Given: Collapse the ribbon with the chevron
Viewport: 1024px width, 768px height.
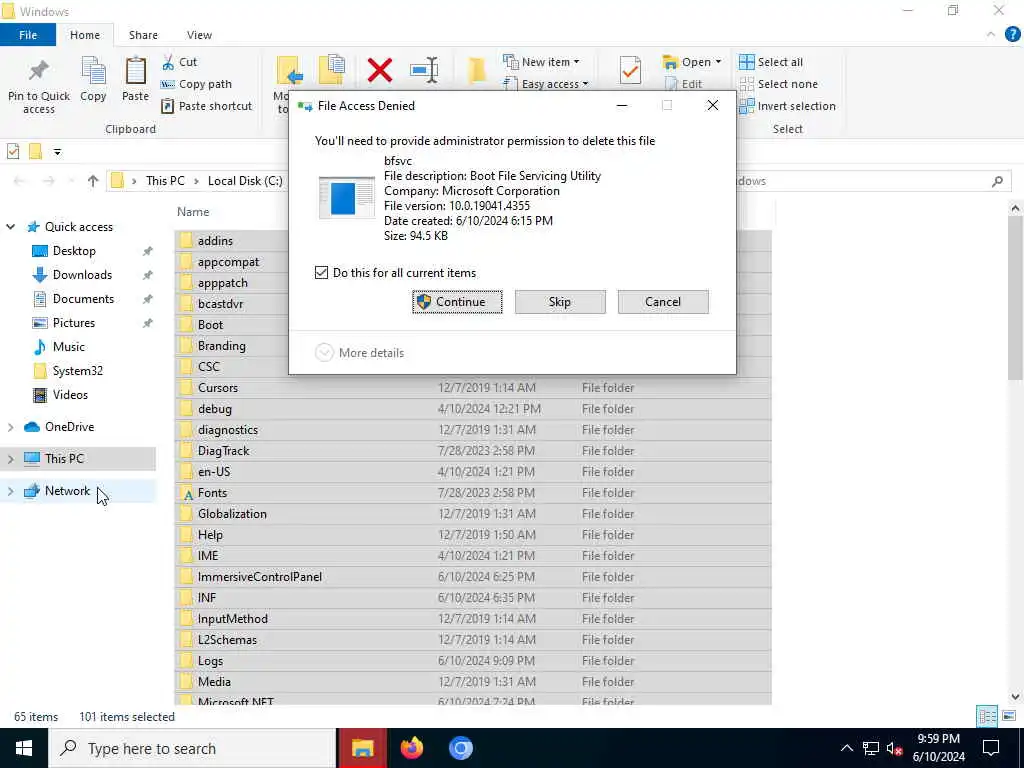Looking at the screenshot, I should point(991,35).
